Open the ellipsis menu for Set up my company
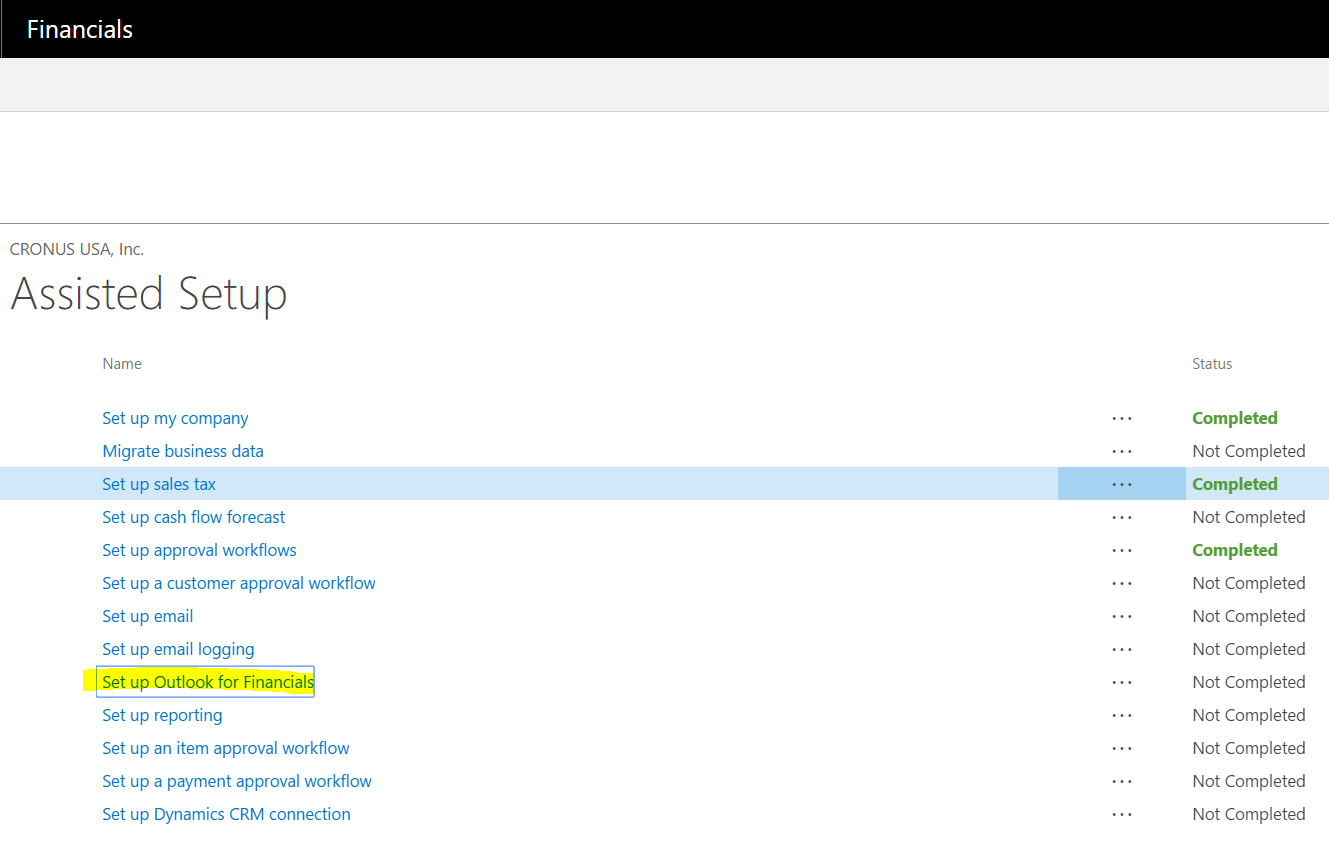 (1121, 418)
